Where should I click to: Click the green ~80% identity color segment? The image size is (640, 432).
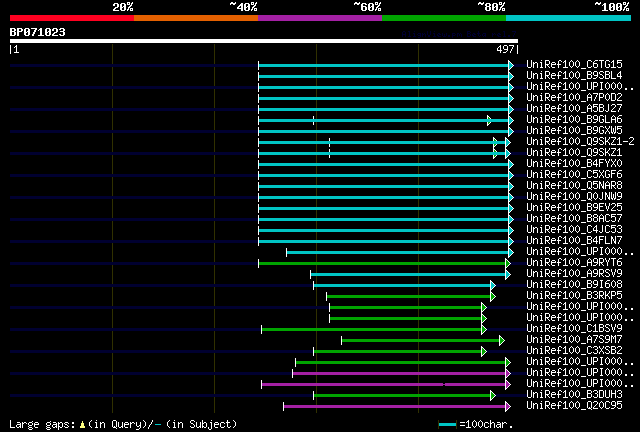click(444, 18)
